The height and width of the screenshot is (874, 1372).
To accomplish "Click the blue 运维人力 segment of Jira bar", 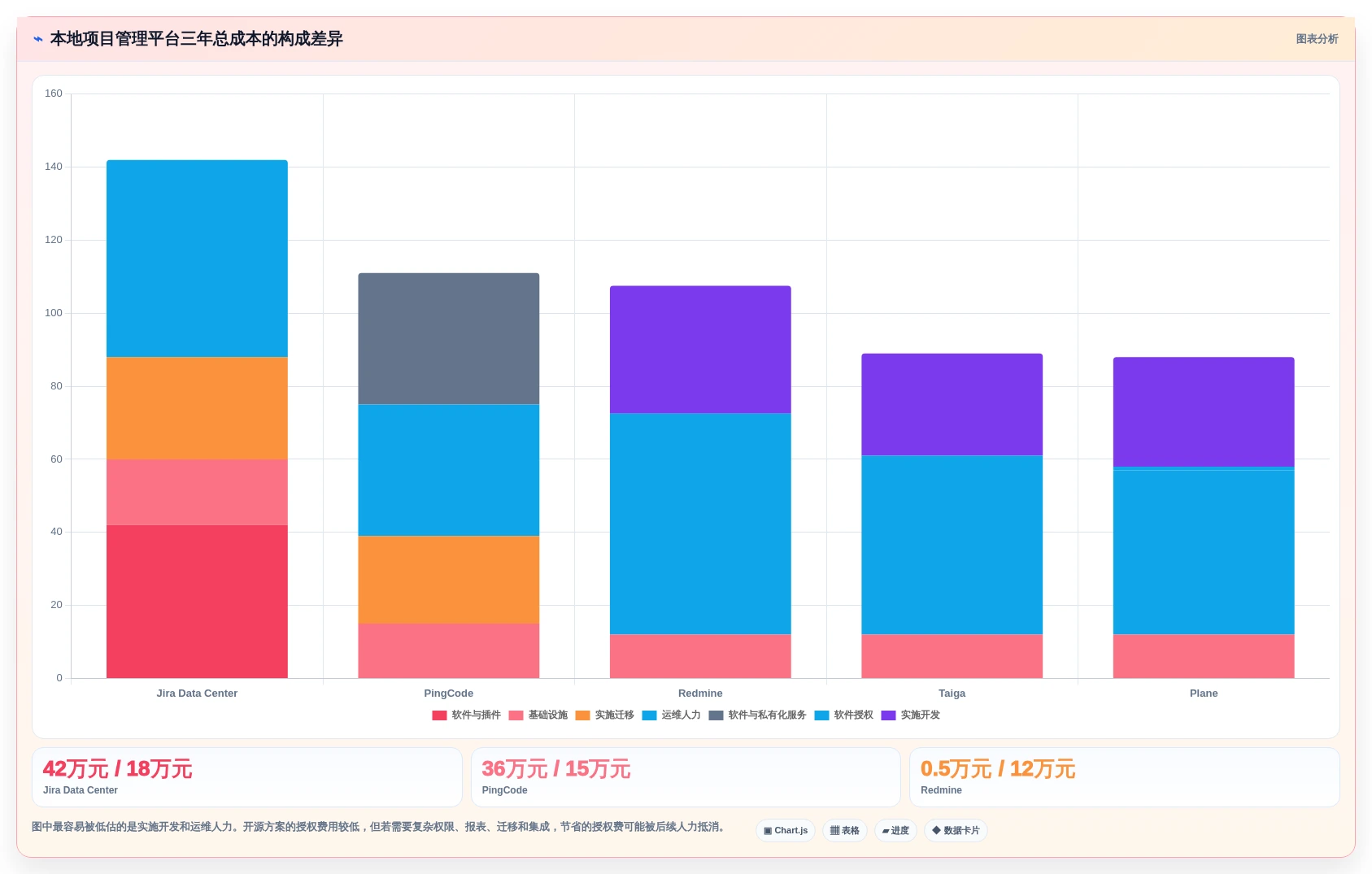I will pyautogui.click(x=197, y=259).
